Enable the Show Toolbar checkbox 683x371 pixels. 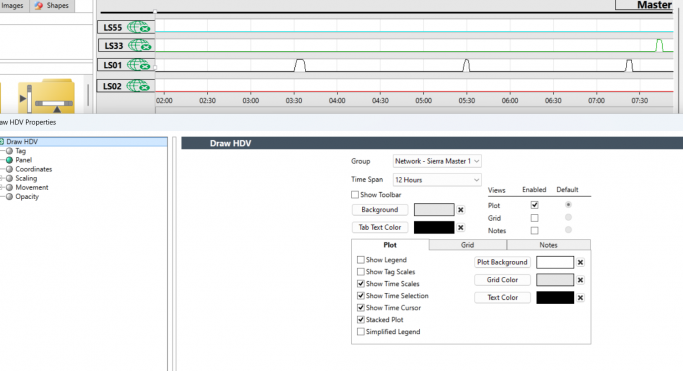tap(355, 195)
